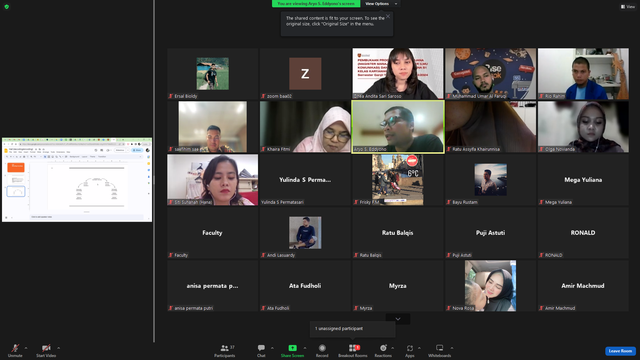This screenshot has width=640, height=360.
Task: Click Nova Rosa's profile picture tile
Action: click(x=491, y=286)
